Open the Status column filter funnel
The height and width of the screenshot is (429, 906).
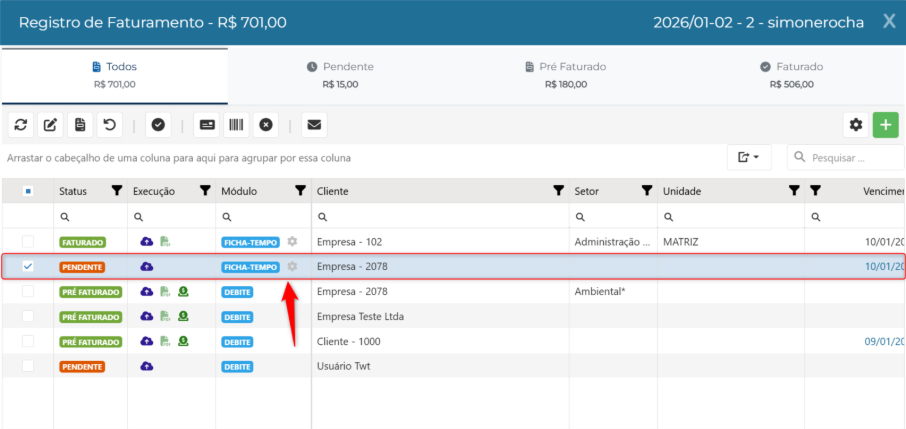(x=117, y=191)
